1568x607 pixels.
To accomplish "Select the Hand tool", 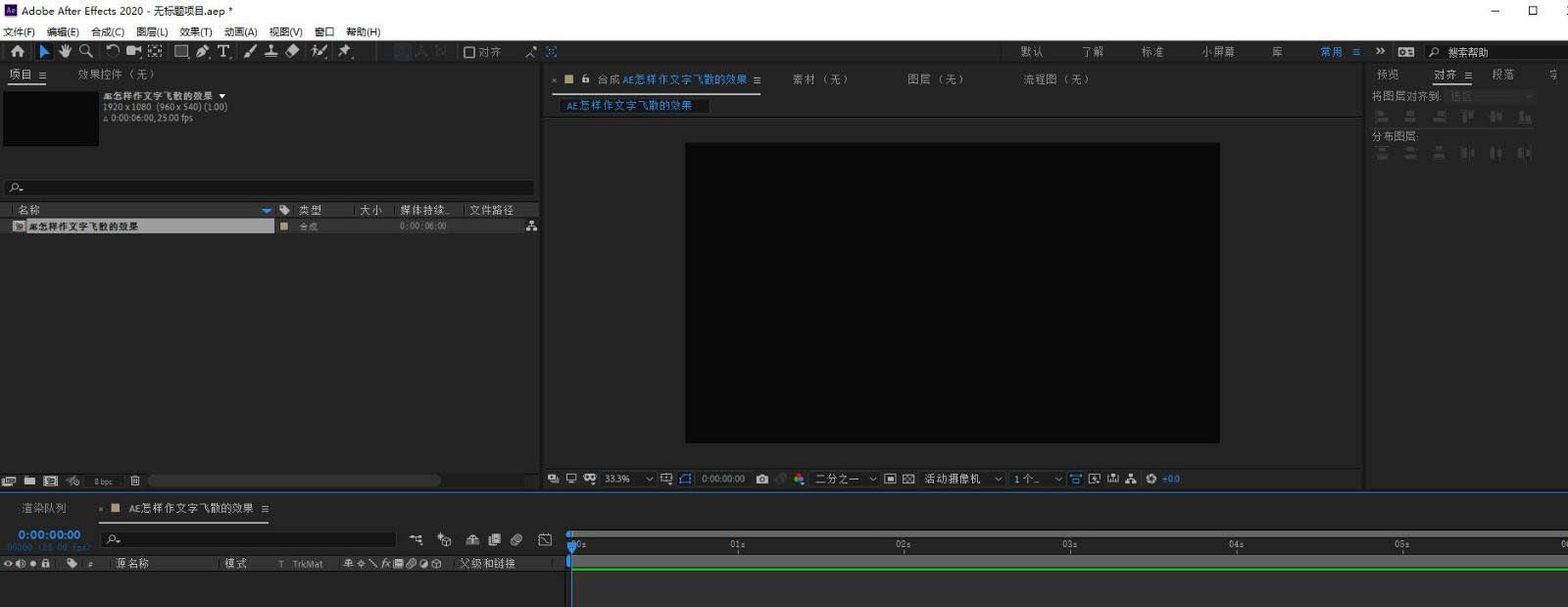I will (65, 51).
